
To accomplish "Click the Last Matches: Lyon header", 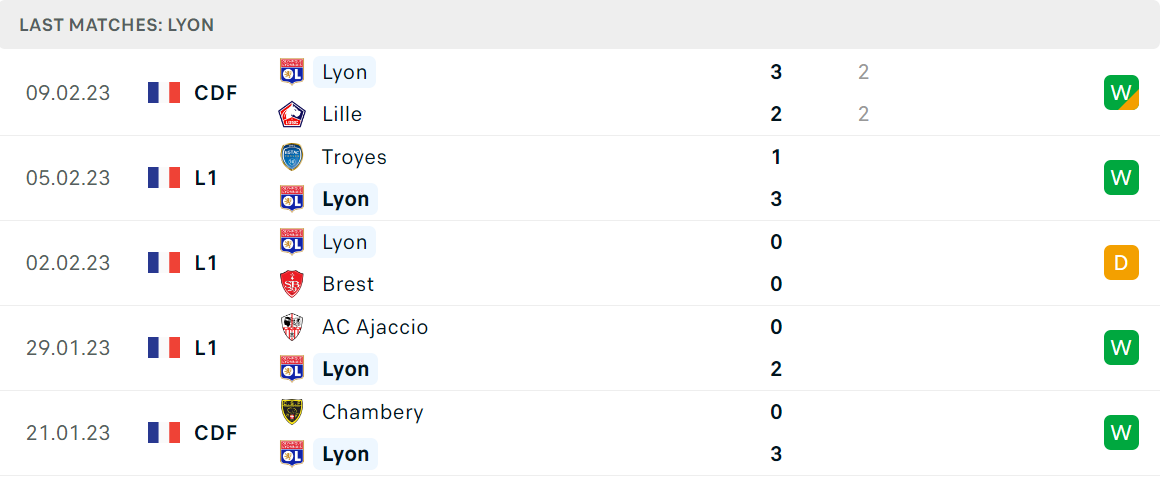I will [117, 25].
